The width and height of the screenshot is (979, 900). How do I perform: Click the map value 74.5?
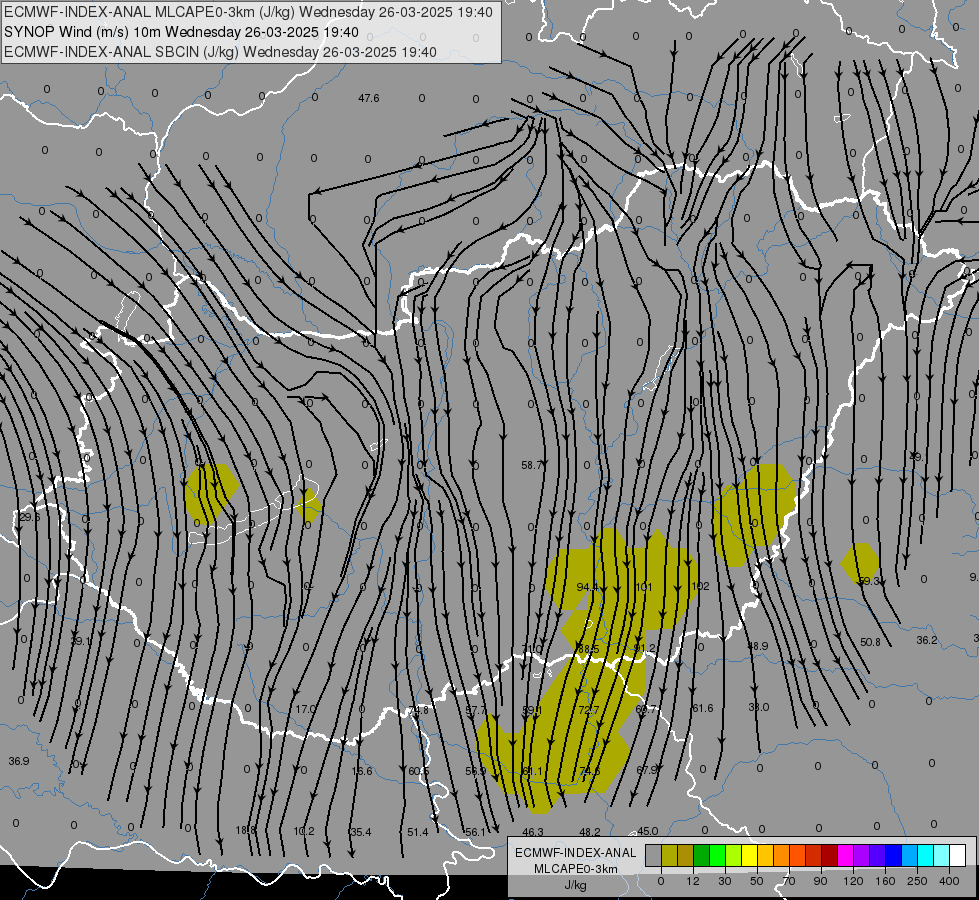pyautogui.click(x=589, y=771)
